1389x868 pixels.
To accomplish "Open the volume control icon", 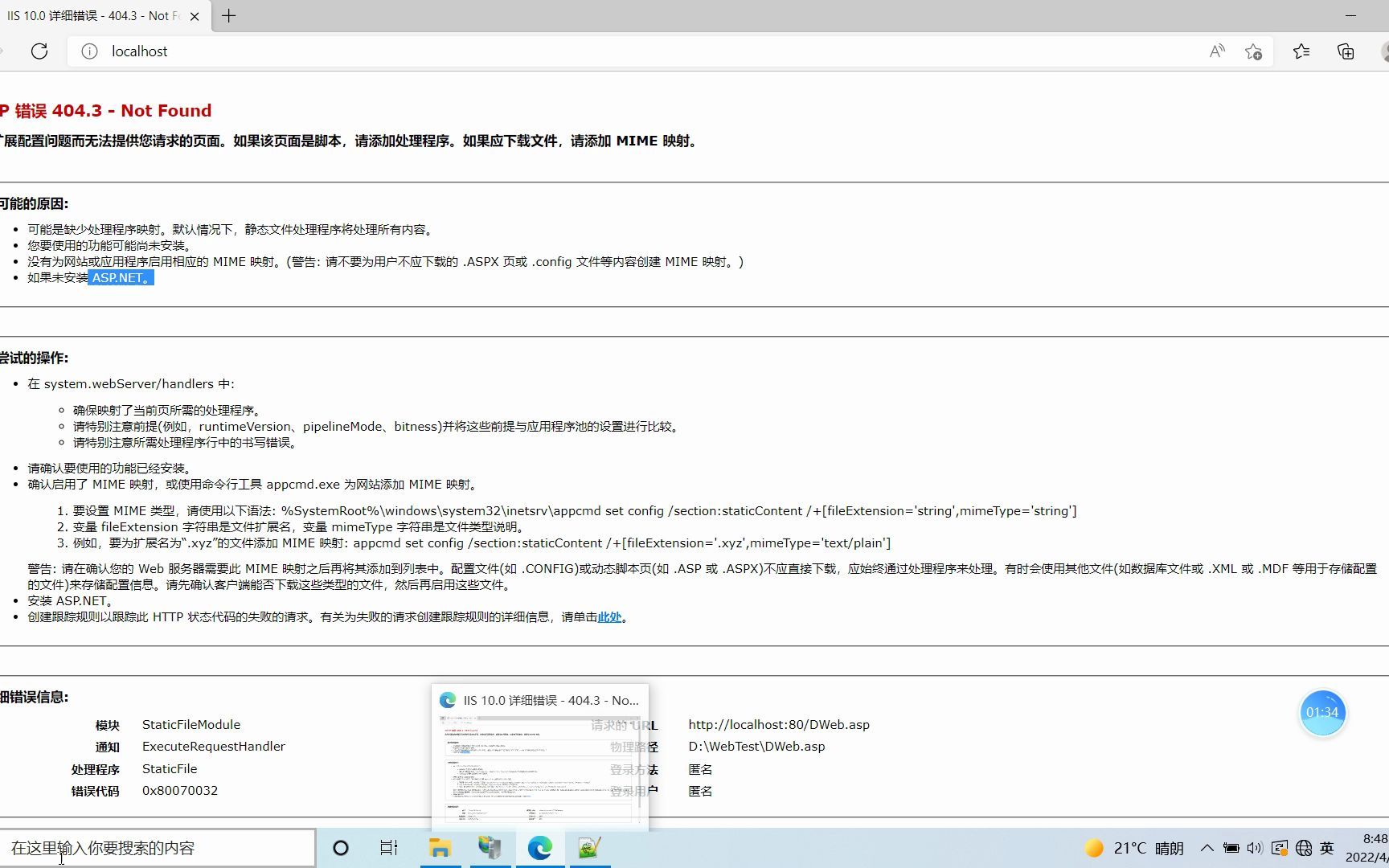I will click(1255, 848).
